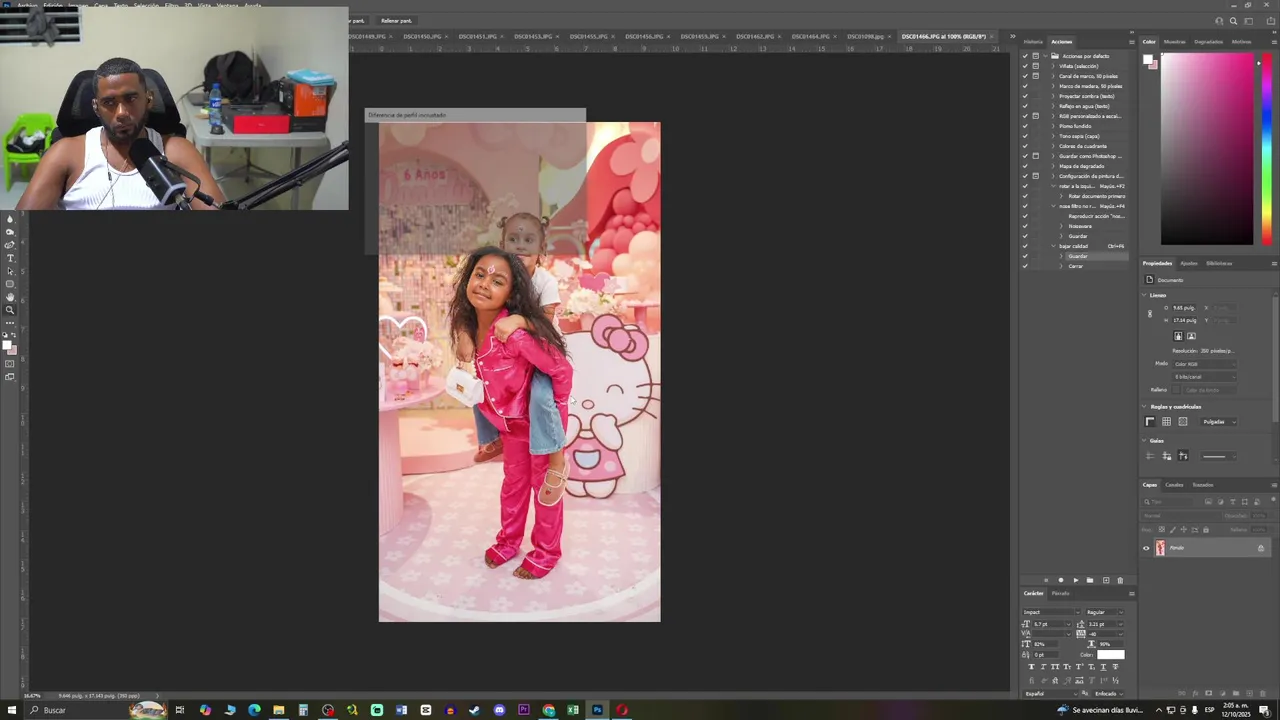1280x720 pixels.
Task: Toggle dialog box for Guardar como Photoshop
Action: click(x=1036, y=156)
